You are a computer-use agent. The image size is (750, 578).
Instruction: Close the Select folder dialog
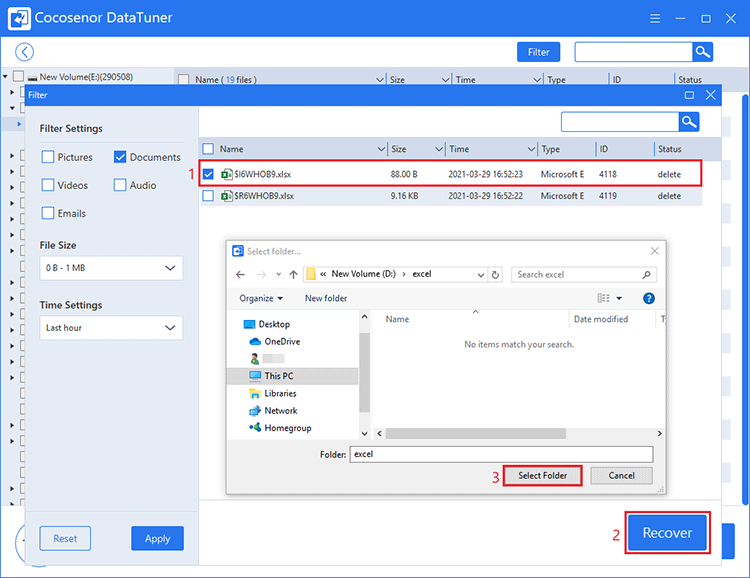point(655,251)
